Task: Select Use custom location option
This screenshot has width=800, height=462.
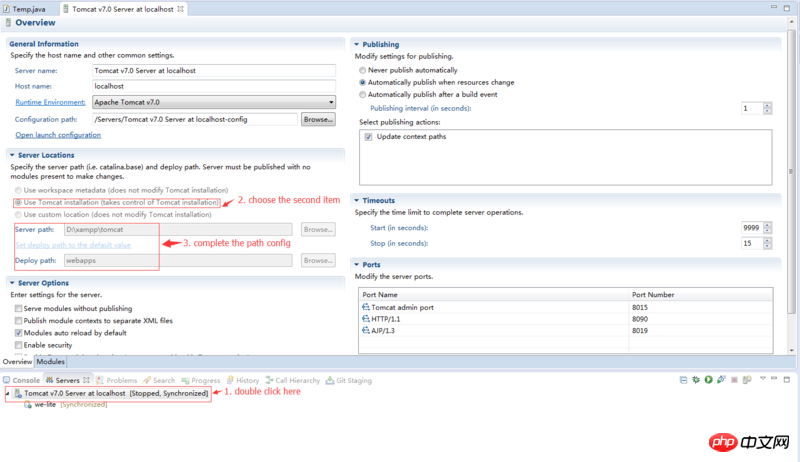Action: 18,215
